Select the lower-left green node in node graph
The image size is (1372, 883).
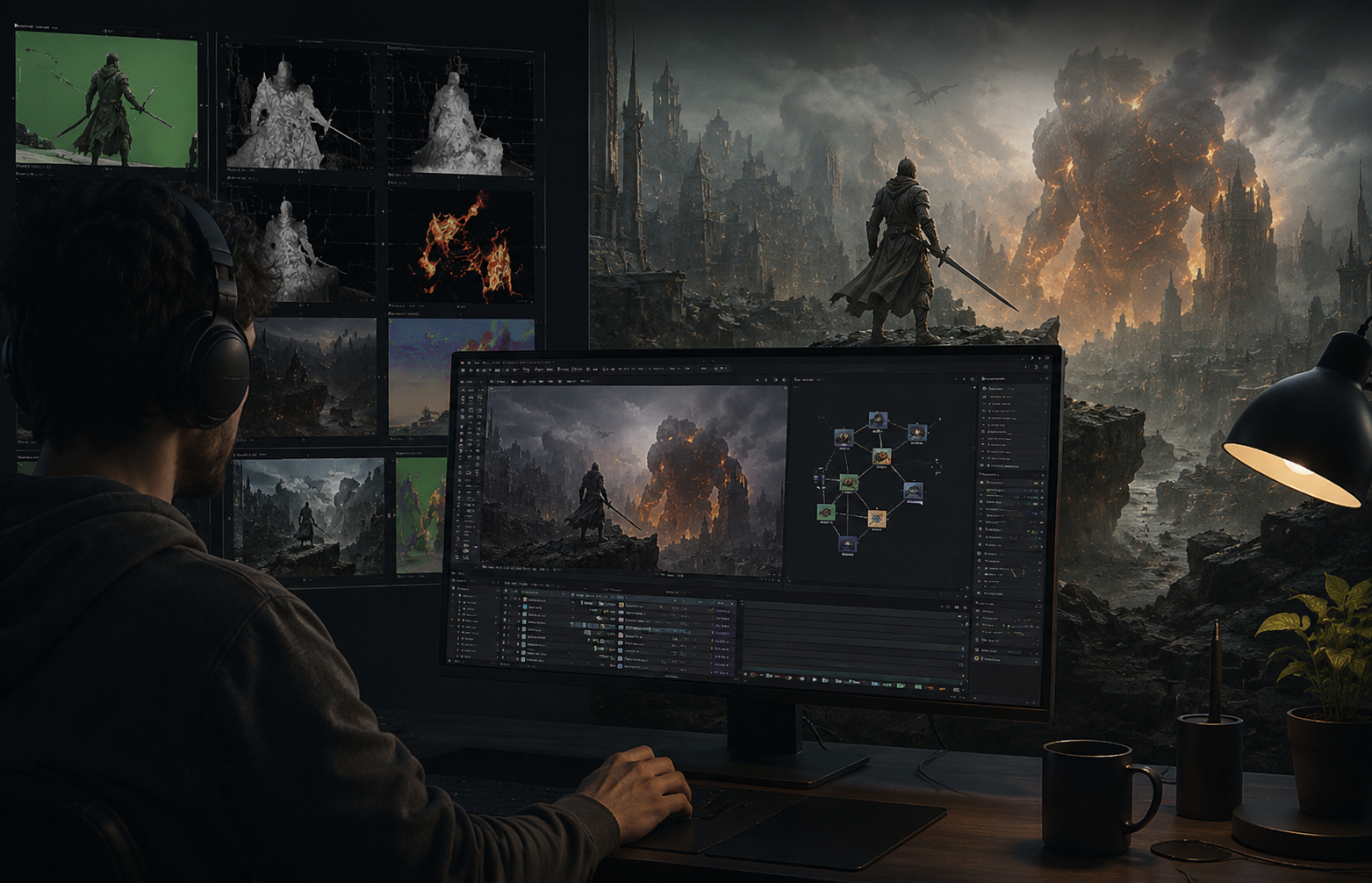(826, 512)
